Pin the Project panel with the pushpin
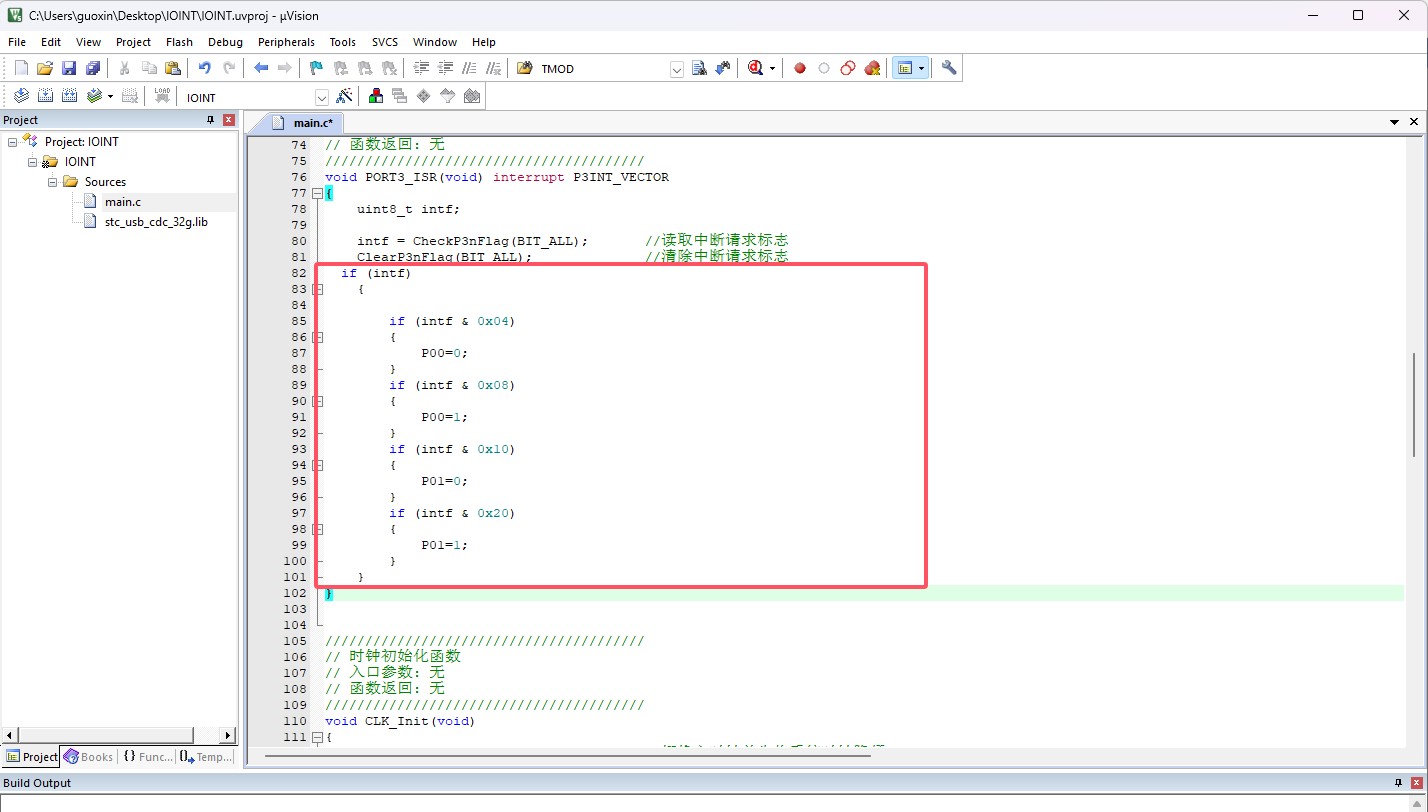 click(210, 120)
